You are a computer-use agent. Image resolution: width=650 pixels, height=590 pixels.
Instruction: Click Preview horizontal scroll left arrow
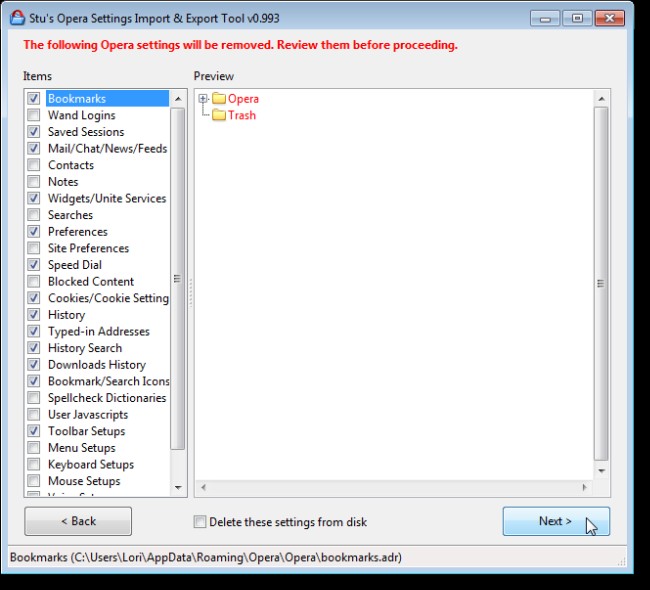(x=204, y=488)
